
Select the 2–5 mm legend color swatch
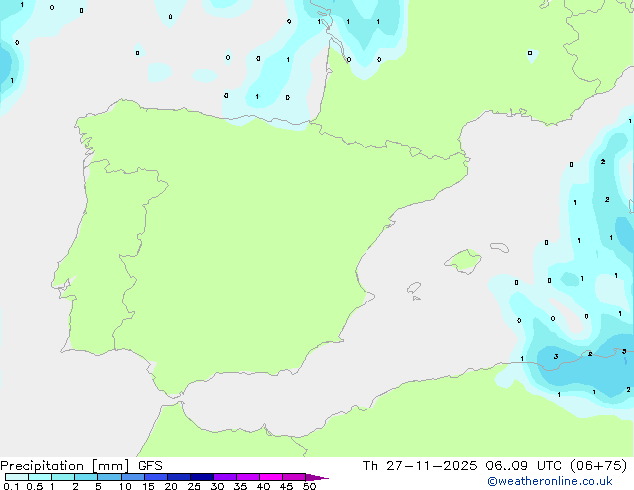(x=86, y=477)
